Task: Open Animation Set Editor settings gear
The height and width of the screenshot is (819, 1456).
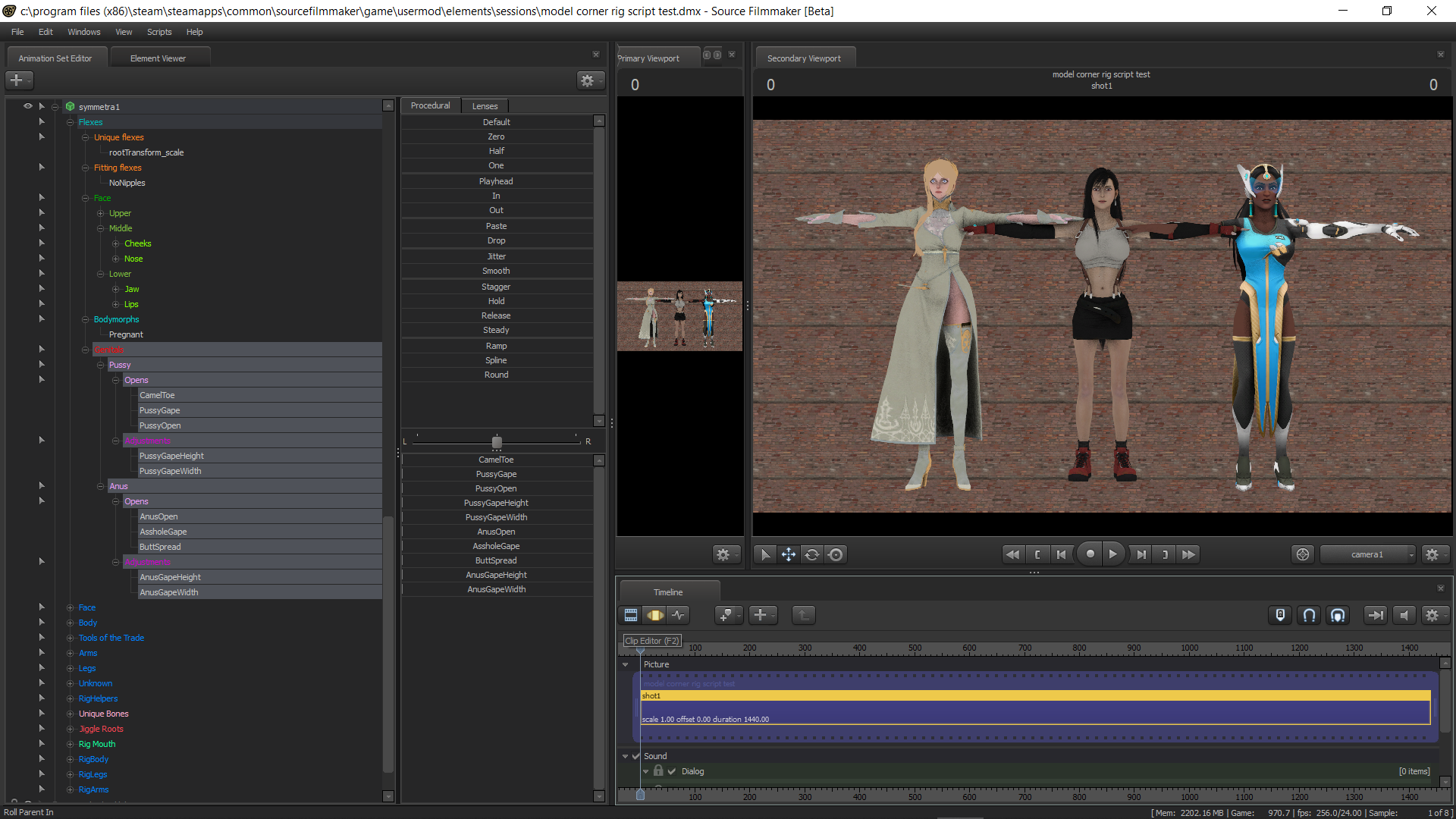Action: [x=590, y=80]
